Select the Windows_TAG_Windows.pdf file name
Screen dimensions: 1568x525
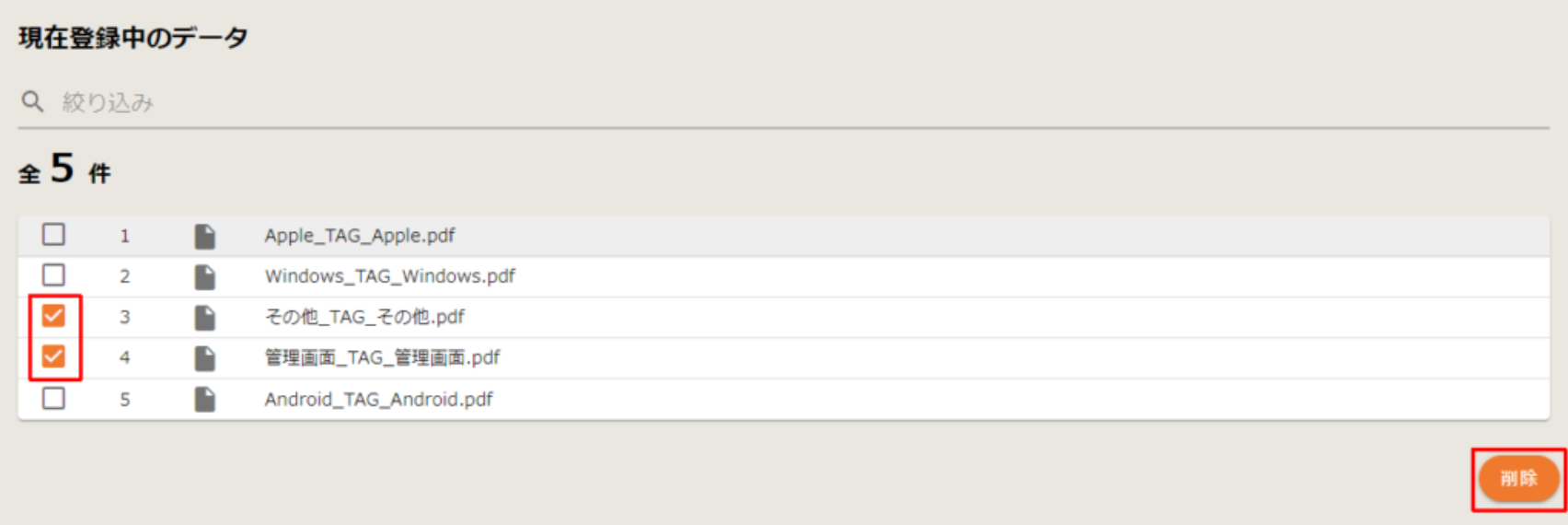(x=390, y=276)
